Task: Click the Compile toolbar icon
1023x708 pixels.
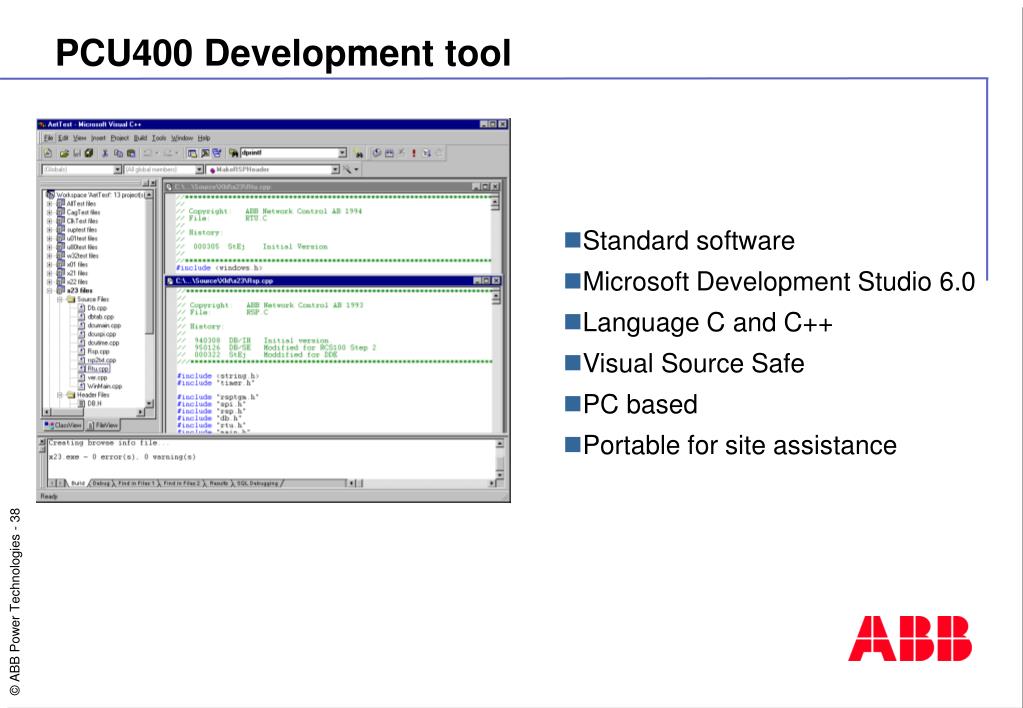Action: point(377,153)
